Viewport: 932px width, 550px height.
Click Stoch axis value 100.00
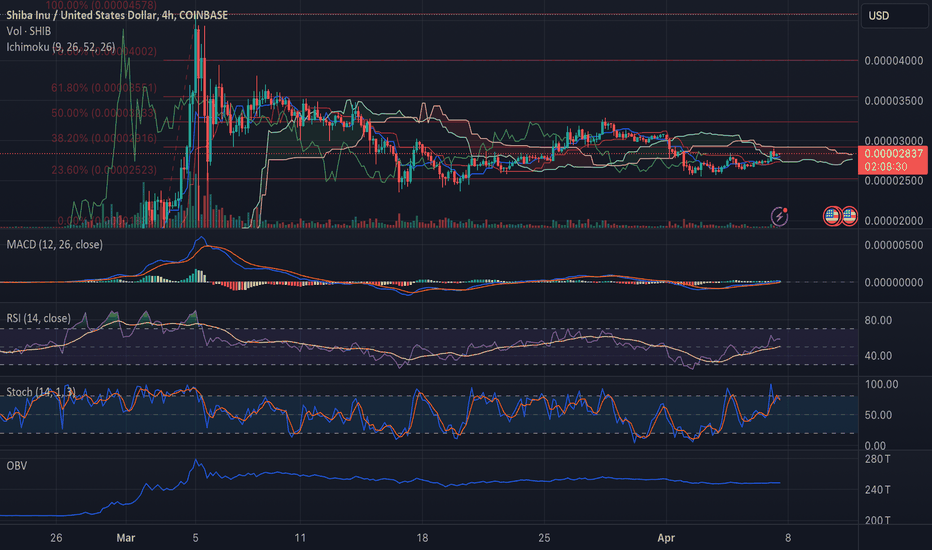[881, 385]
